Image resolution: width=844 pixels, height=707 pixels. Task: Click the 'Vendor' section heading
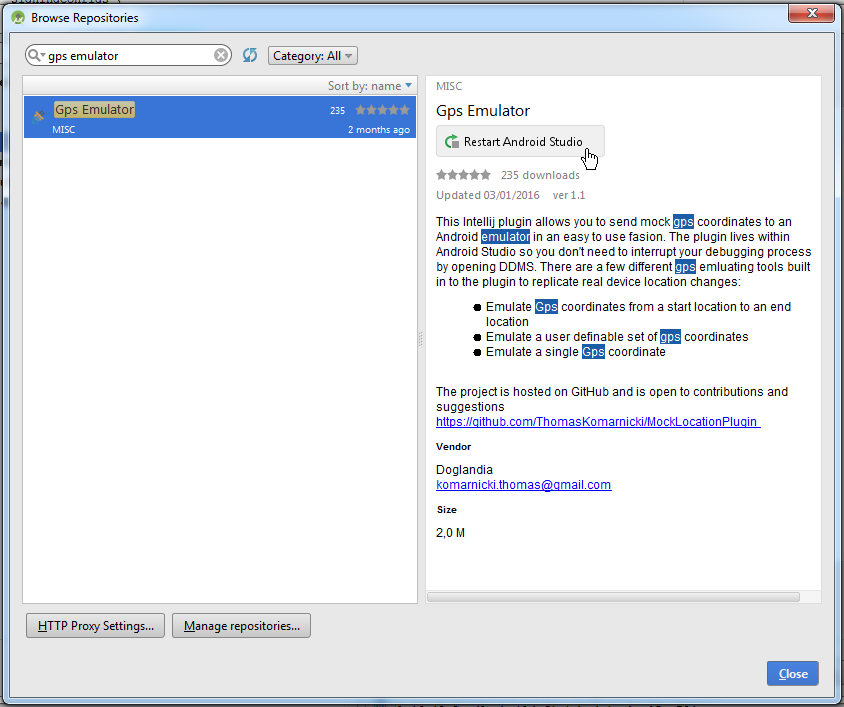click(x=453, y=446)
